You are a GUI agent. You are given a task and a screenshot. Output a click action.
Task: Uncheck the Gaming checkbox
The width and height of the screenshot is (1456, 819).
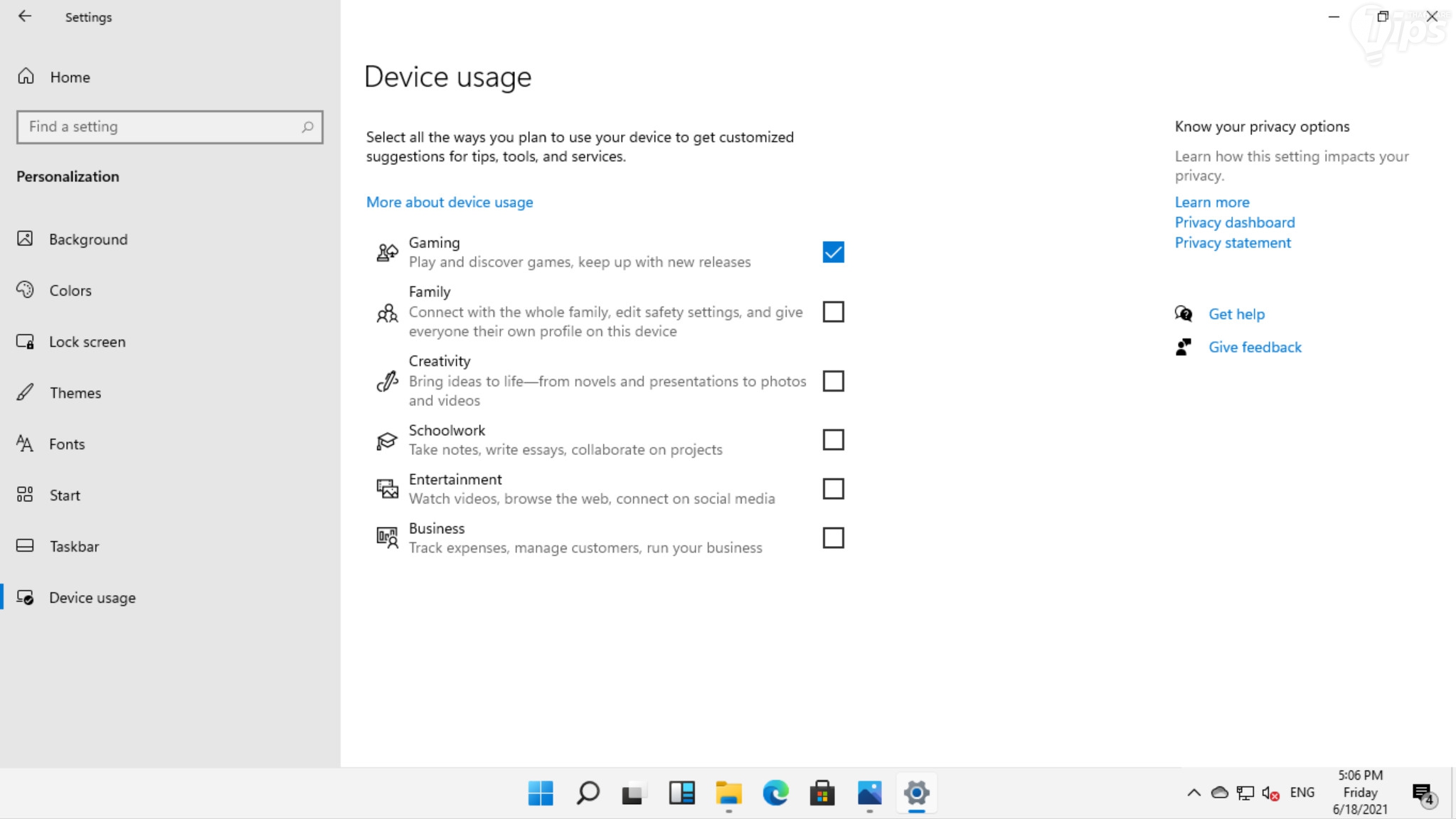point(833,252)
